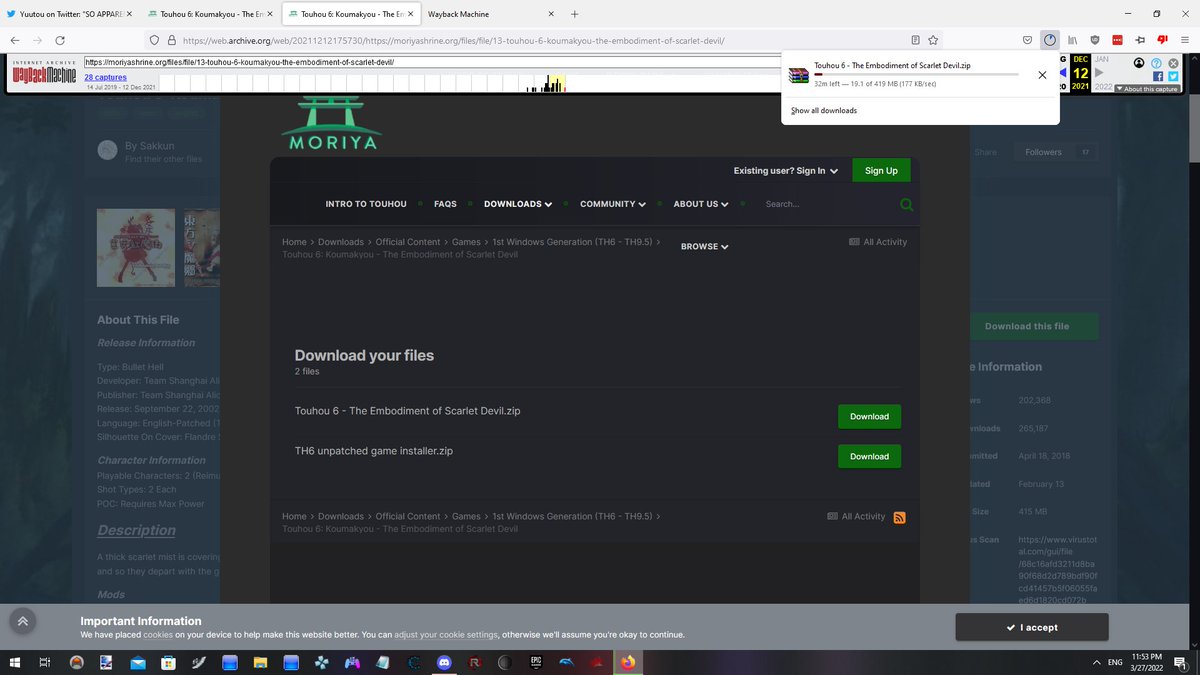Open Task View on the taskbar
This screenshot has width=1200, height=675.
45,662
